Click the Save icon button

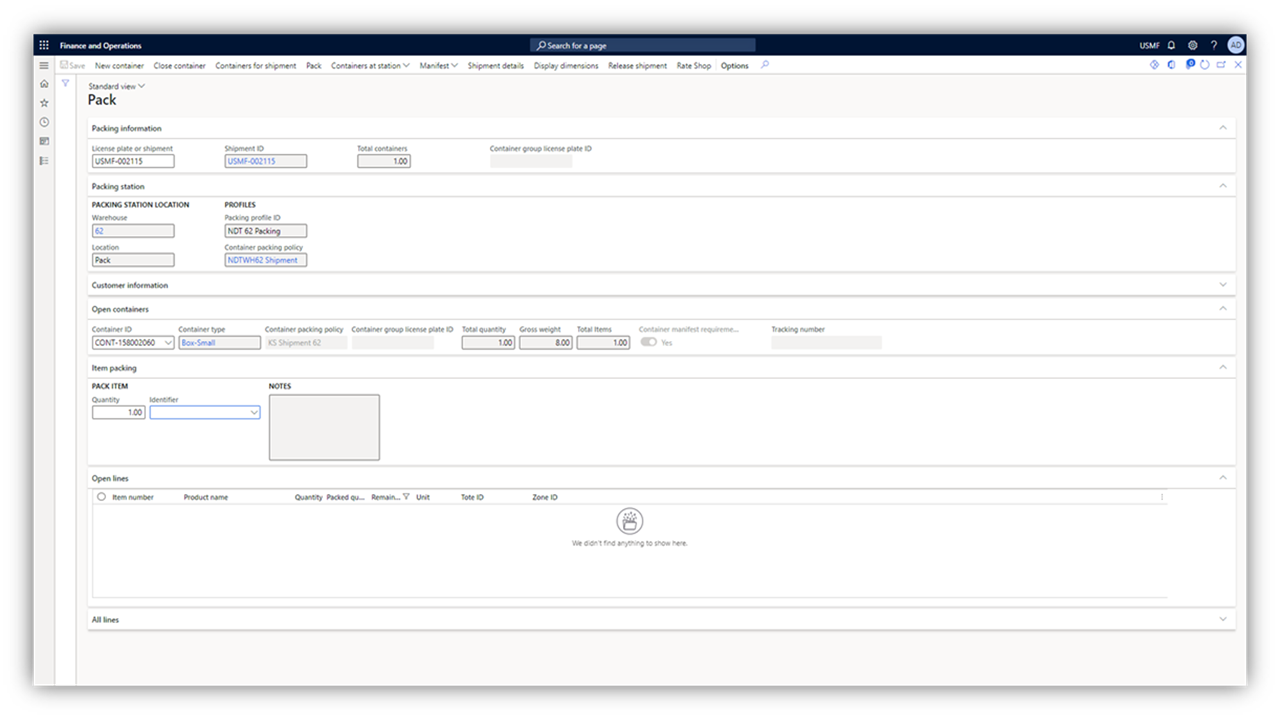pyautogui.click(x=72, y=66)
